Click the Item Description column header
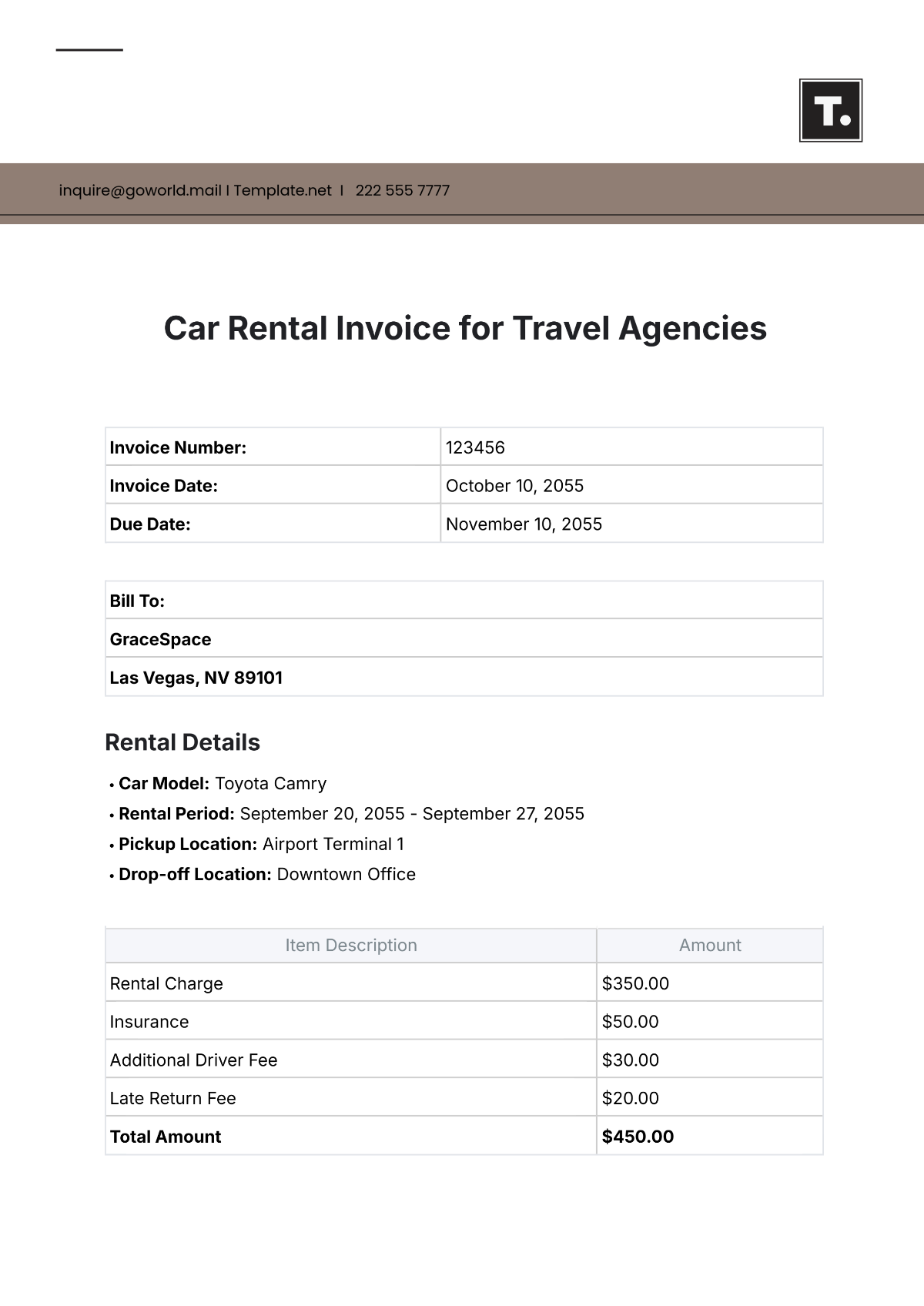The height and width of the screenshot is (1306, 924). click(351, 945)
